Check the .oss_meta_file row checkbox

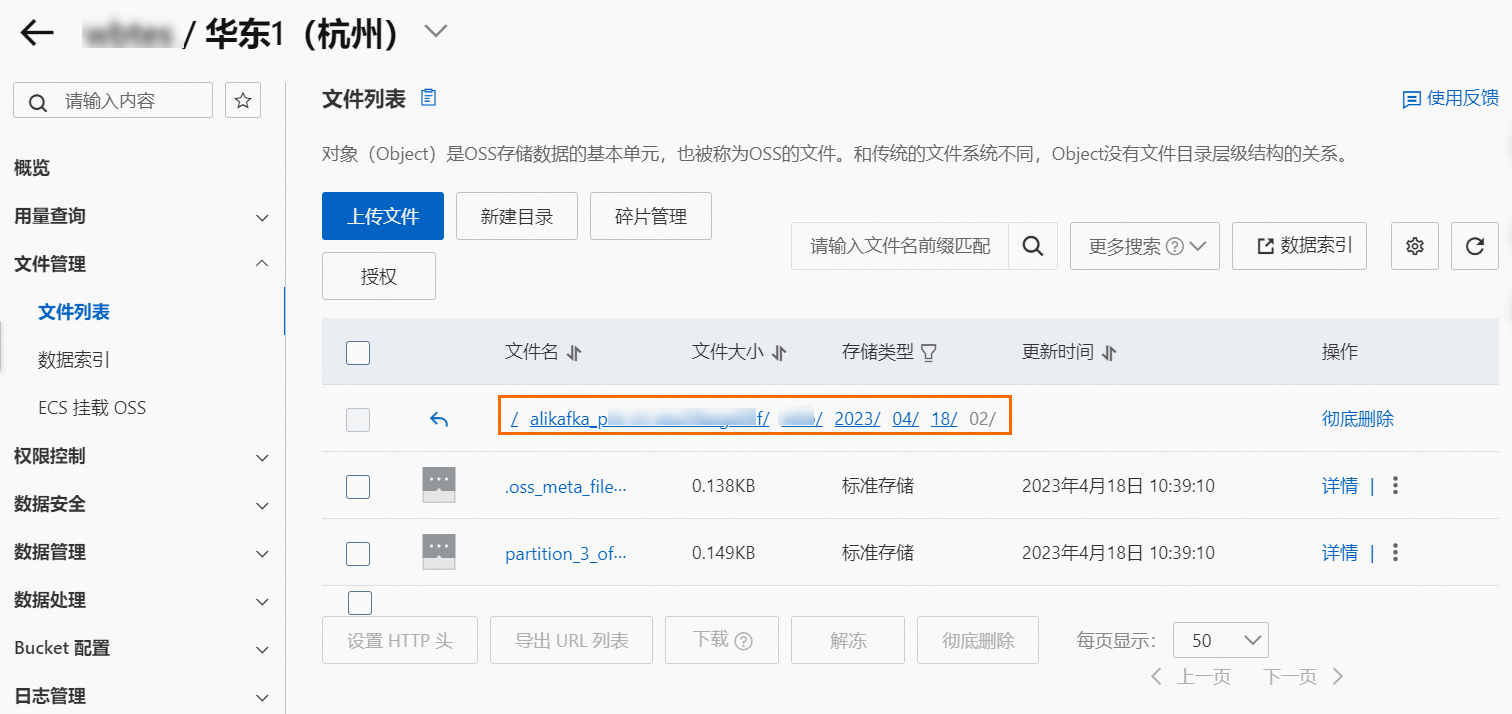[x=358, y=486]
